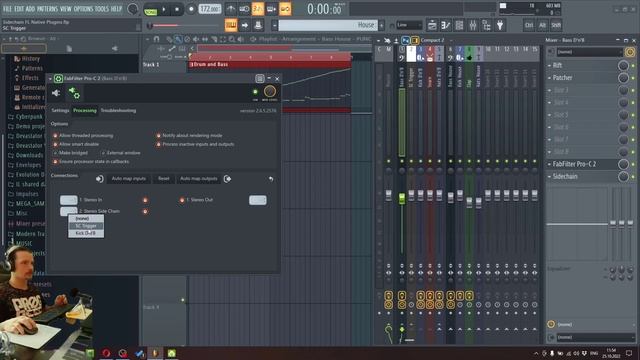Open the Stereo In source selector

[69, 200]
